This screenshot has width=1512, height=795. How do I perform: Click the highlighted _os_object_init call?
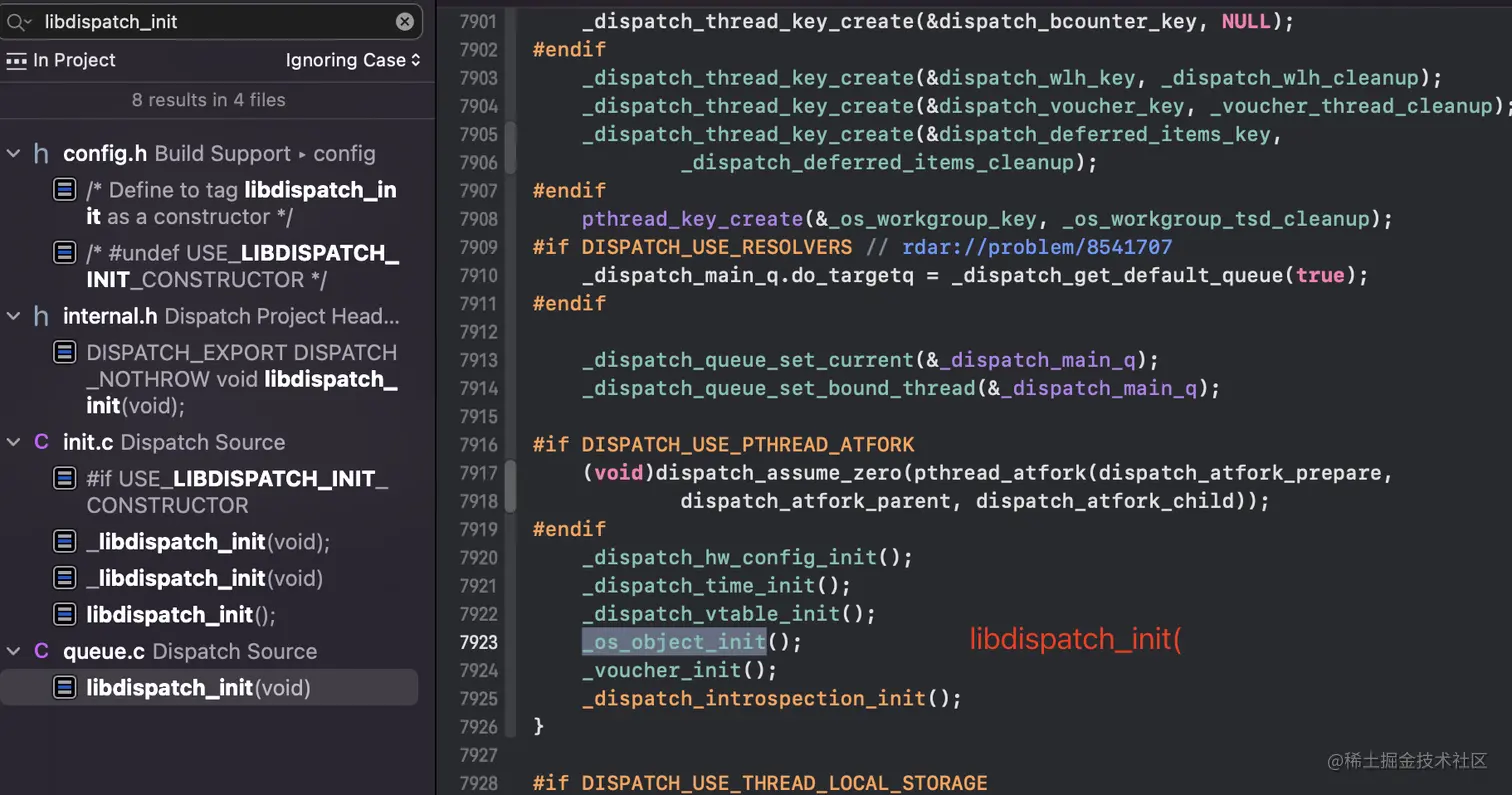click(674, 642)
